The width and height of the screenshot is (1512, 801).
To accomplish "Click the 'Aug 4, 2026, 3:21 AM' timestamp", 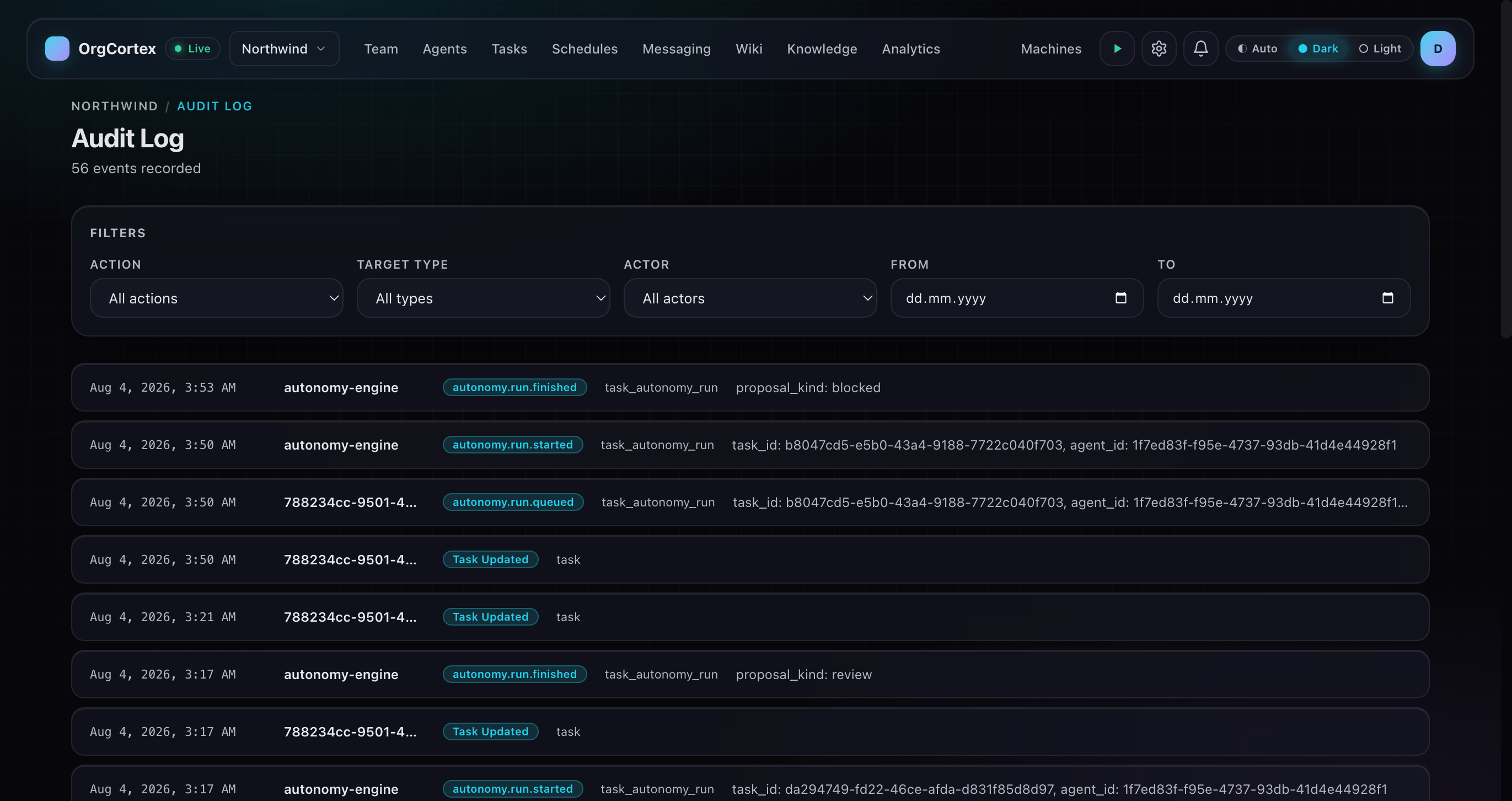I will tap(163, 617).
